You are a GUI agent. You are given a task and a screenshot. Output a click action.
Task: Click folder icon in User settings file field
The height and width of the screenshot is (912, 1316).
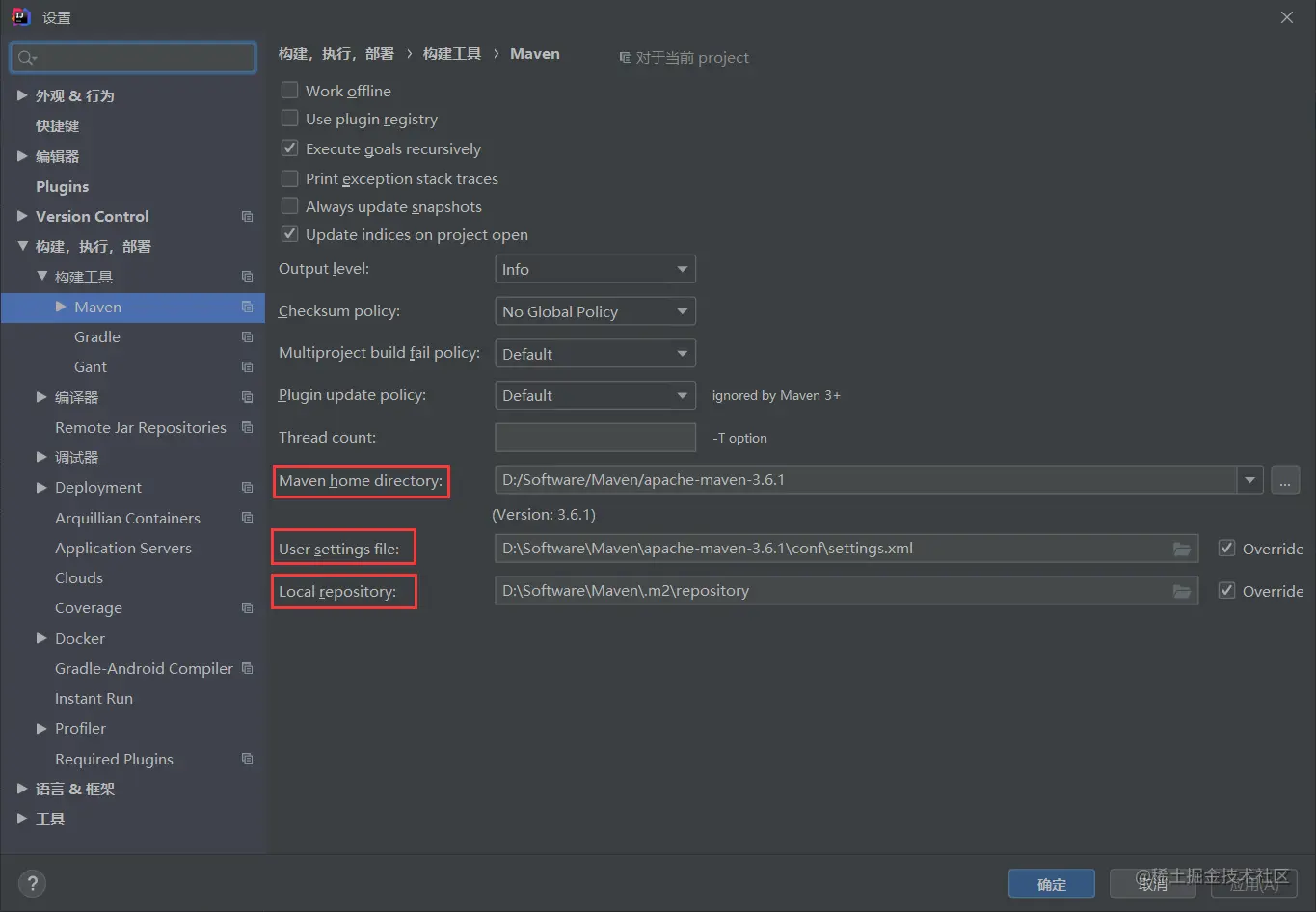point(1181,549)
